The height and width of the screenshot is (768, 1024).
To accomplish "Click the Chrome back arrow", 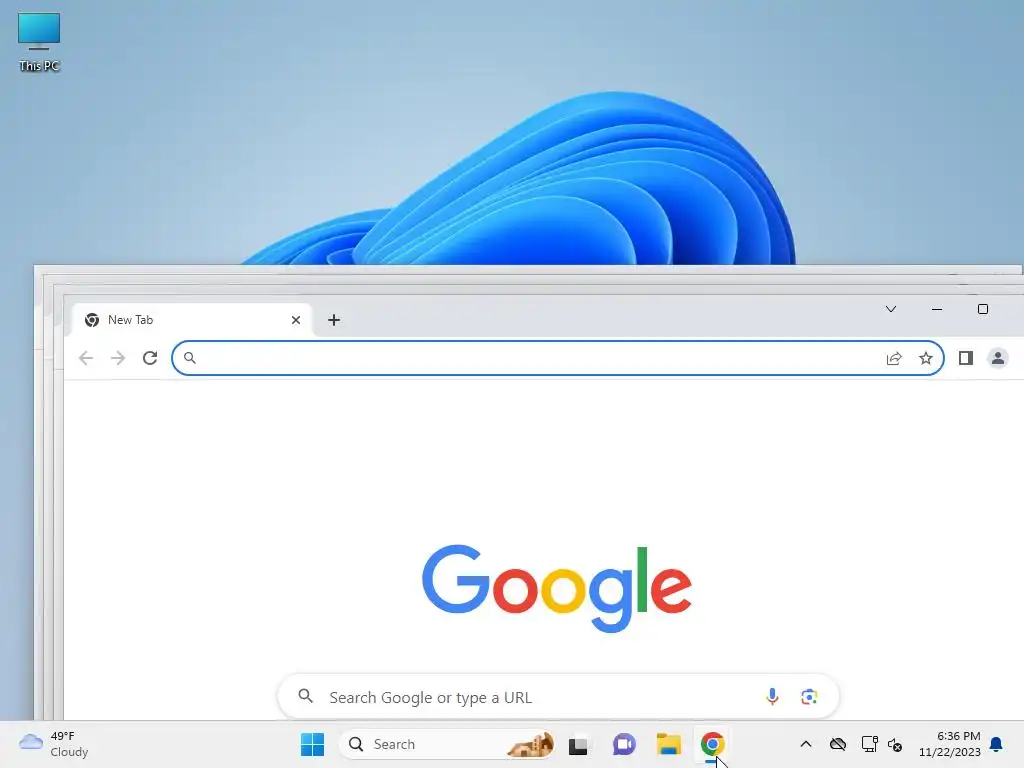I will 86,358.
